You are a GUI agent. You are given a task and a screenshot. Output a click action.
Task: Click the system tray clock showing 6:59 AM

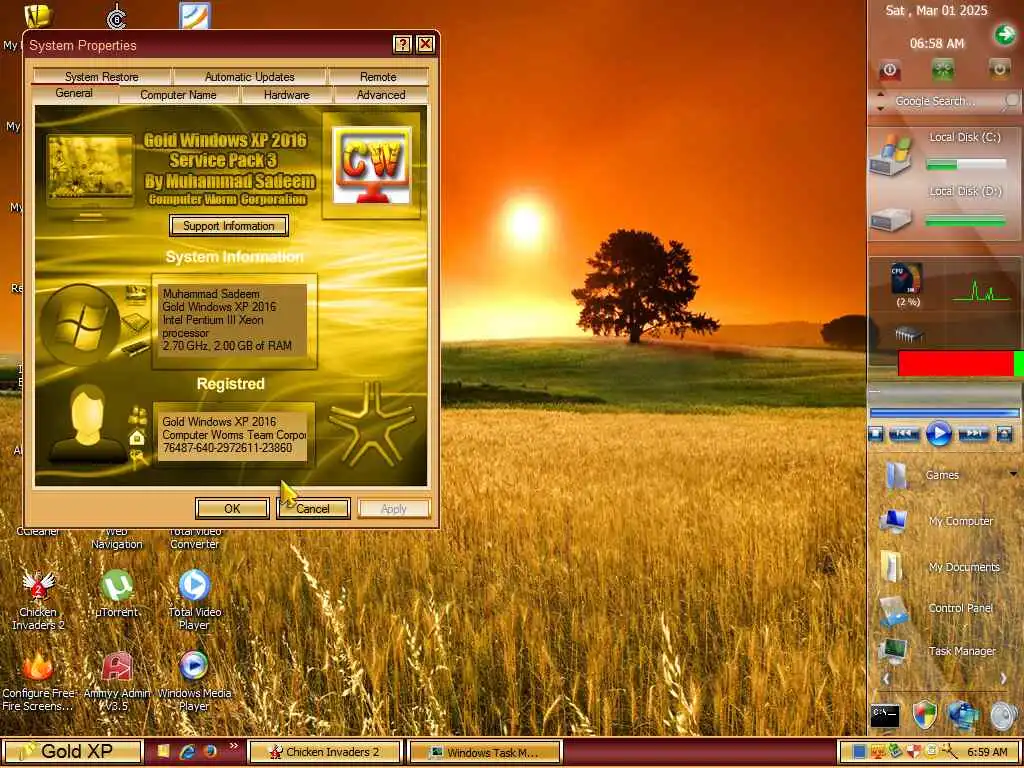(x=987, y=752)
